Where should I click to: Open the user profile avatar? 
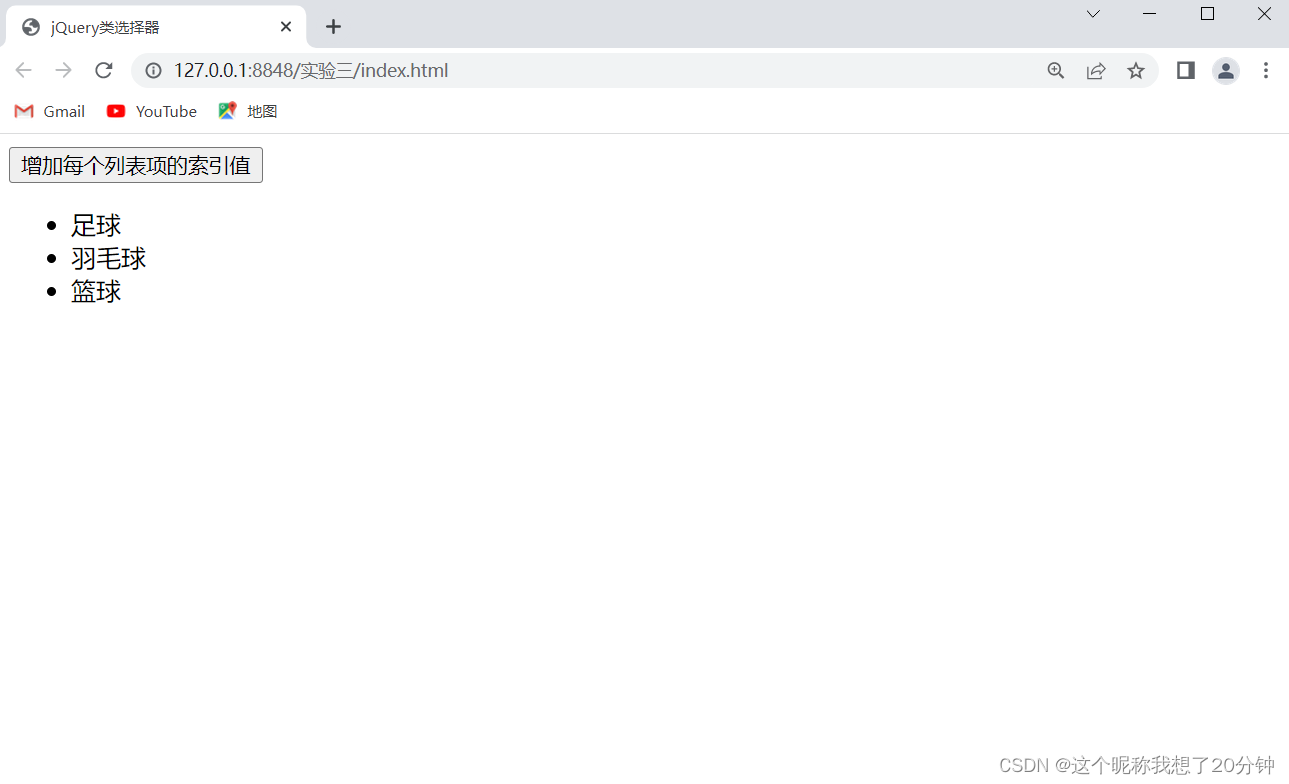[1226, 71]
